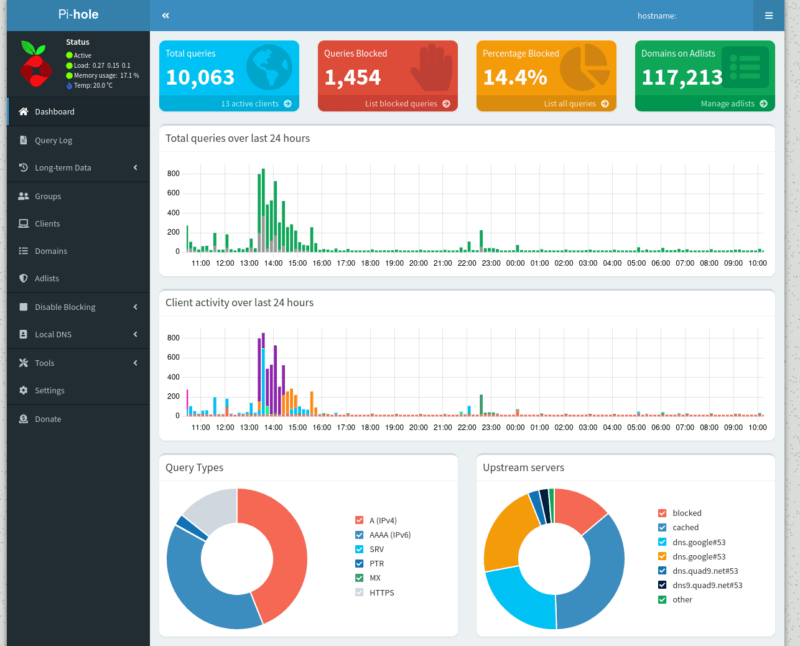
Task: Click the Adlists shield icon
Action: 24,278
